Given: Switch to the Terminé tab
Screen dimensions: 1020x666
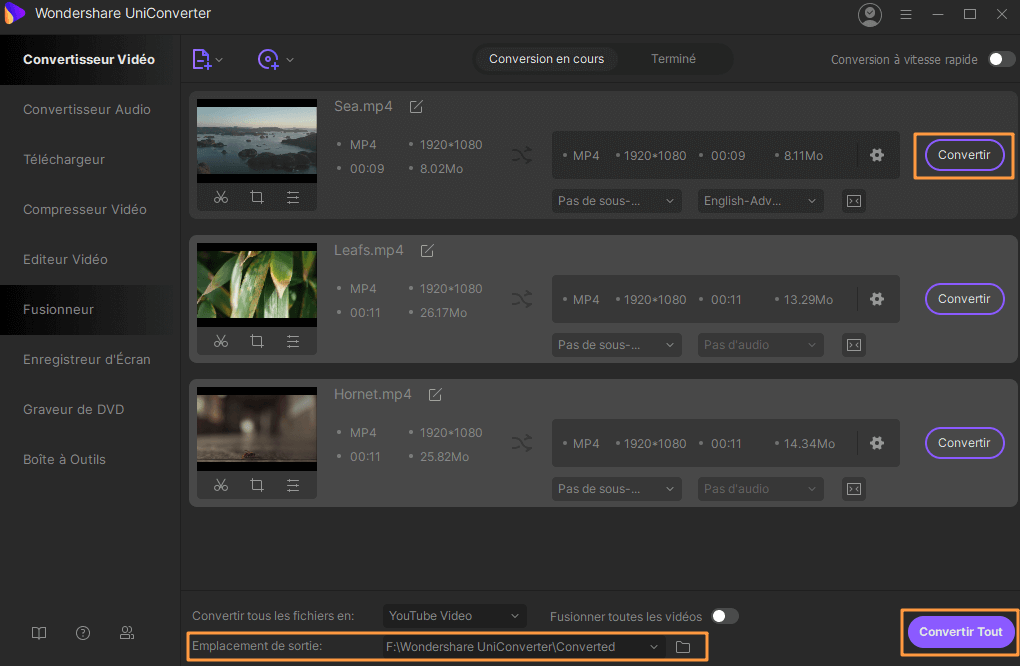Looking at the screenshot, I should coord(673,59).
